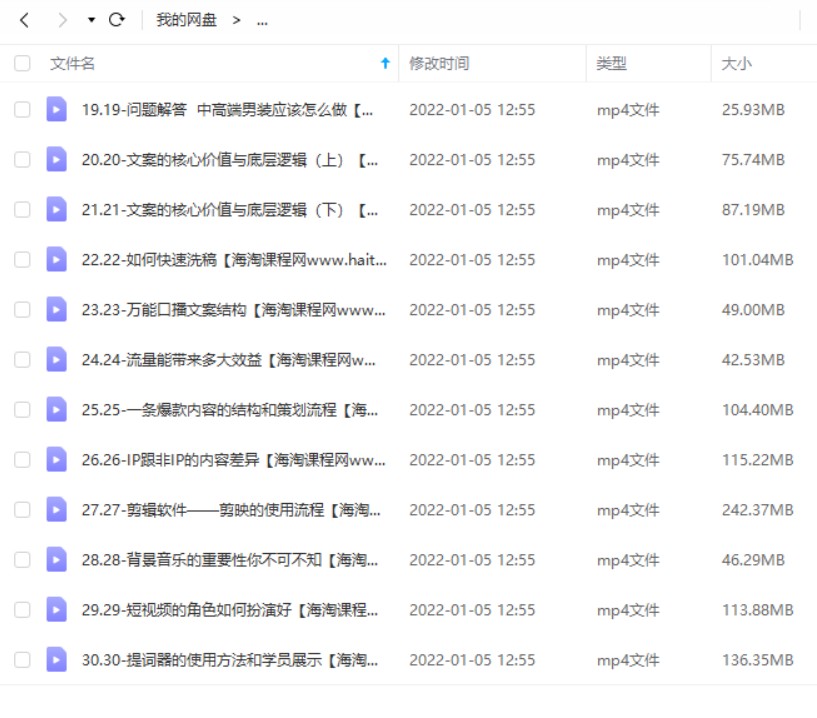Check the box for 30.30-提词器 file

tap(22, 660)
